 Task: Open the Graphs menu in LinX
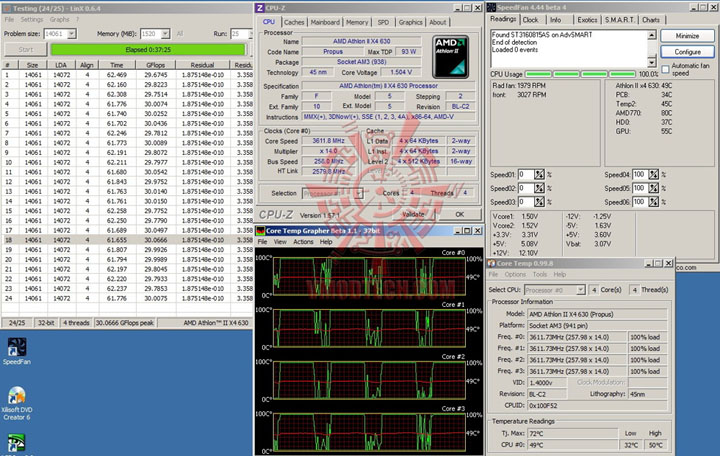60,19
